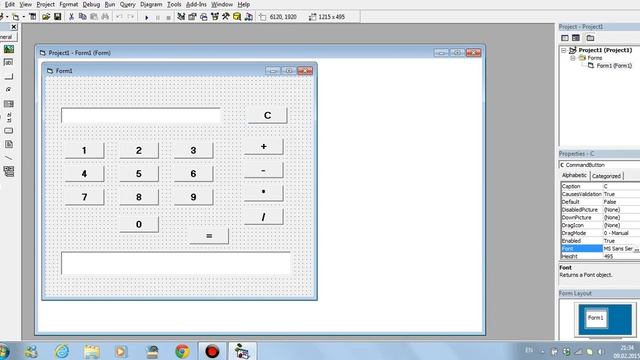Image resolution: width=640 pixels, height=360 pixels.
Task: Select the CommandButton control in the toolbox
Action: point(9,76)
